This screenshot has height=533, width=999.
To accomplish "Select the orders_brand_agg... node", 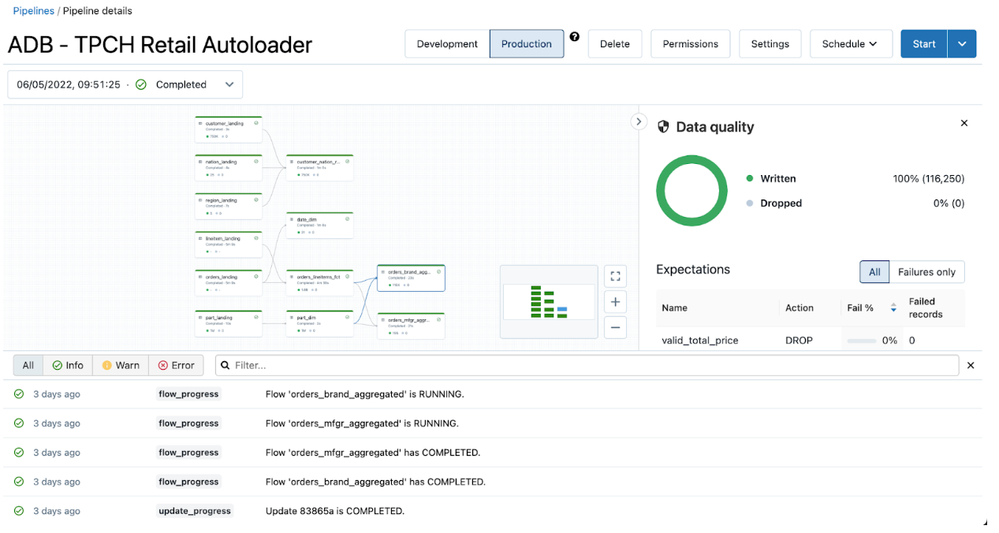I will point(411,278).
